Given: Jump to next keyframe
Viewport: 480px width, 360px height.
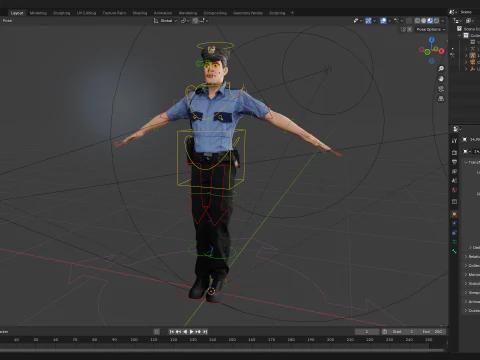Looking at the screenshot, I should tap(198, 332).
